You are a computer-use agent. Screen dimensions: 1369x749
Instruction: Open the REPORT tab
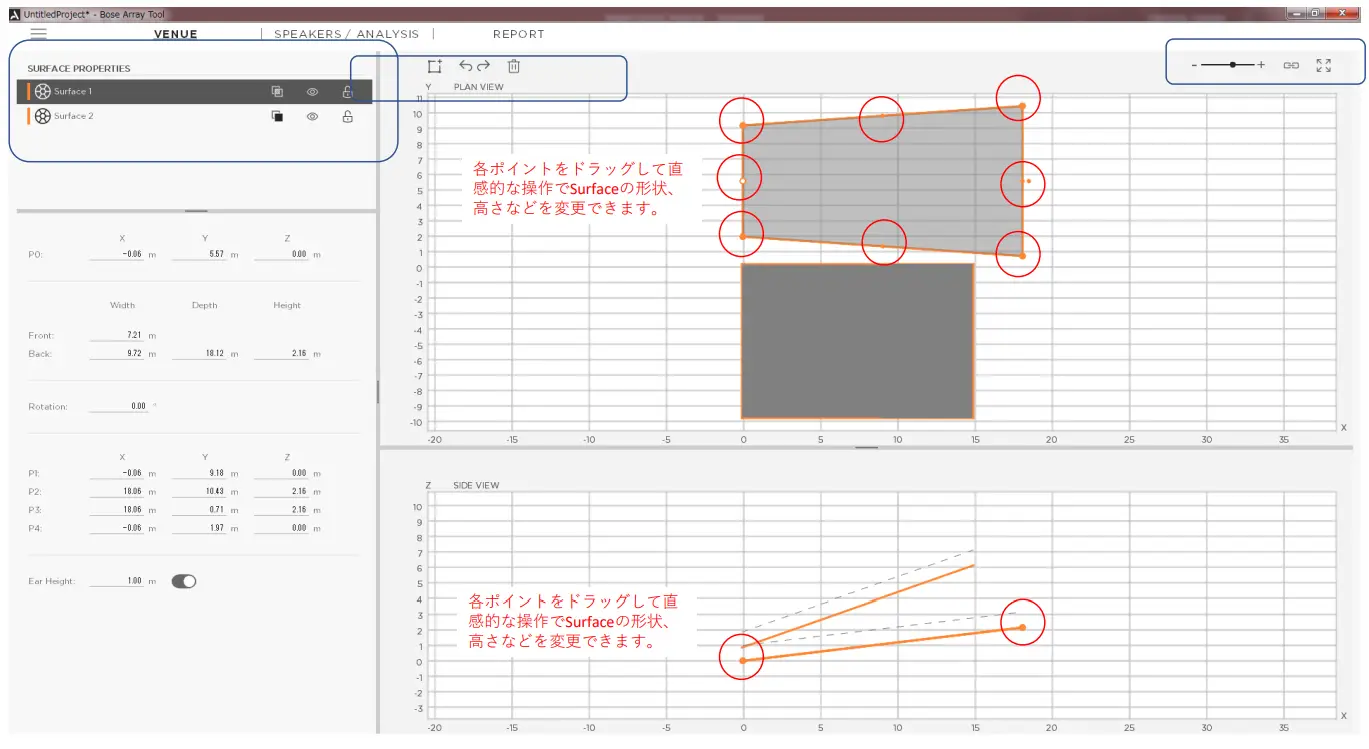[x=519, y=33]
